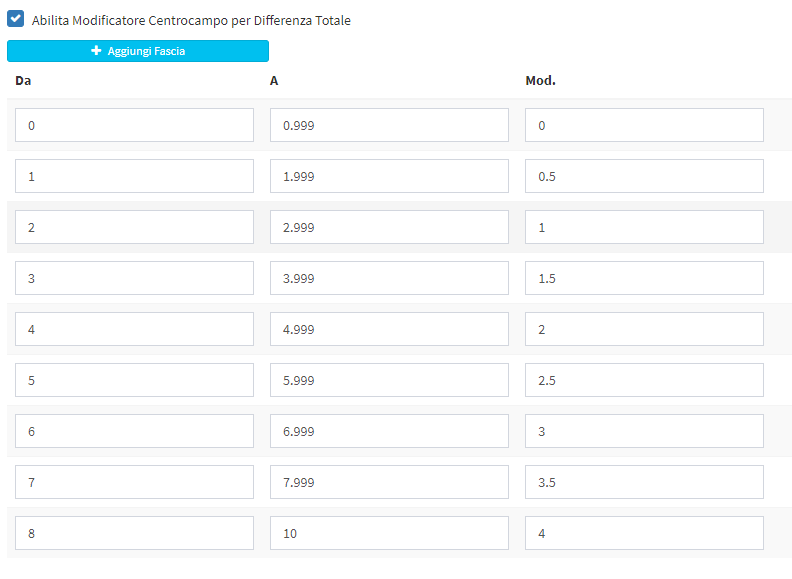This screenshot has width=792, height=579.
Task: Focus the Mod. field with value 4
Action: 644,533
